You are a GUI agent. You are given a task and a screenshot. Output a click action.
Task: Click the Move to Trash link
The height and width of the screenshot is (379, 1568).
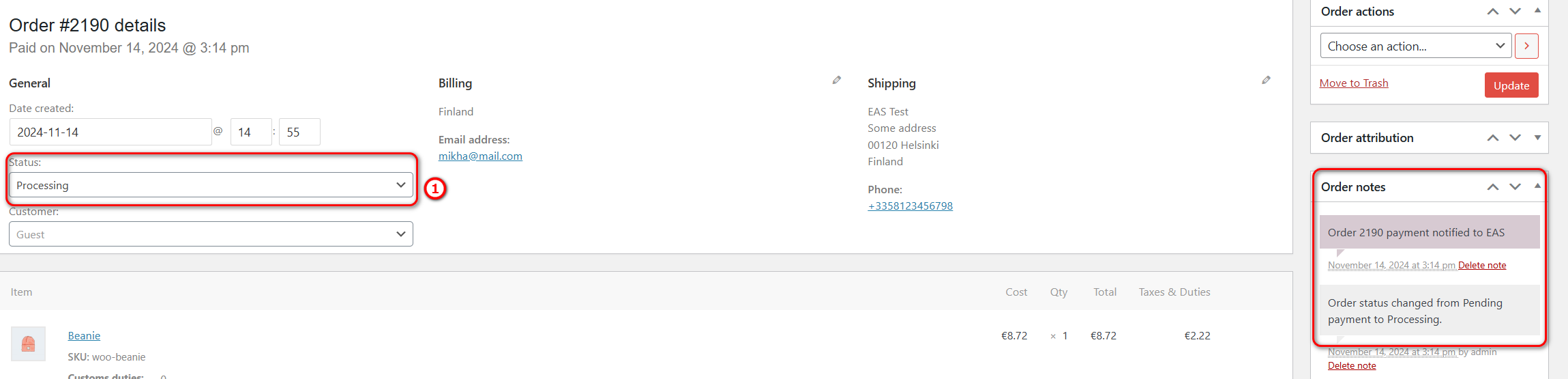1354,83
